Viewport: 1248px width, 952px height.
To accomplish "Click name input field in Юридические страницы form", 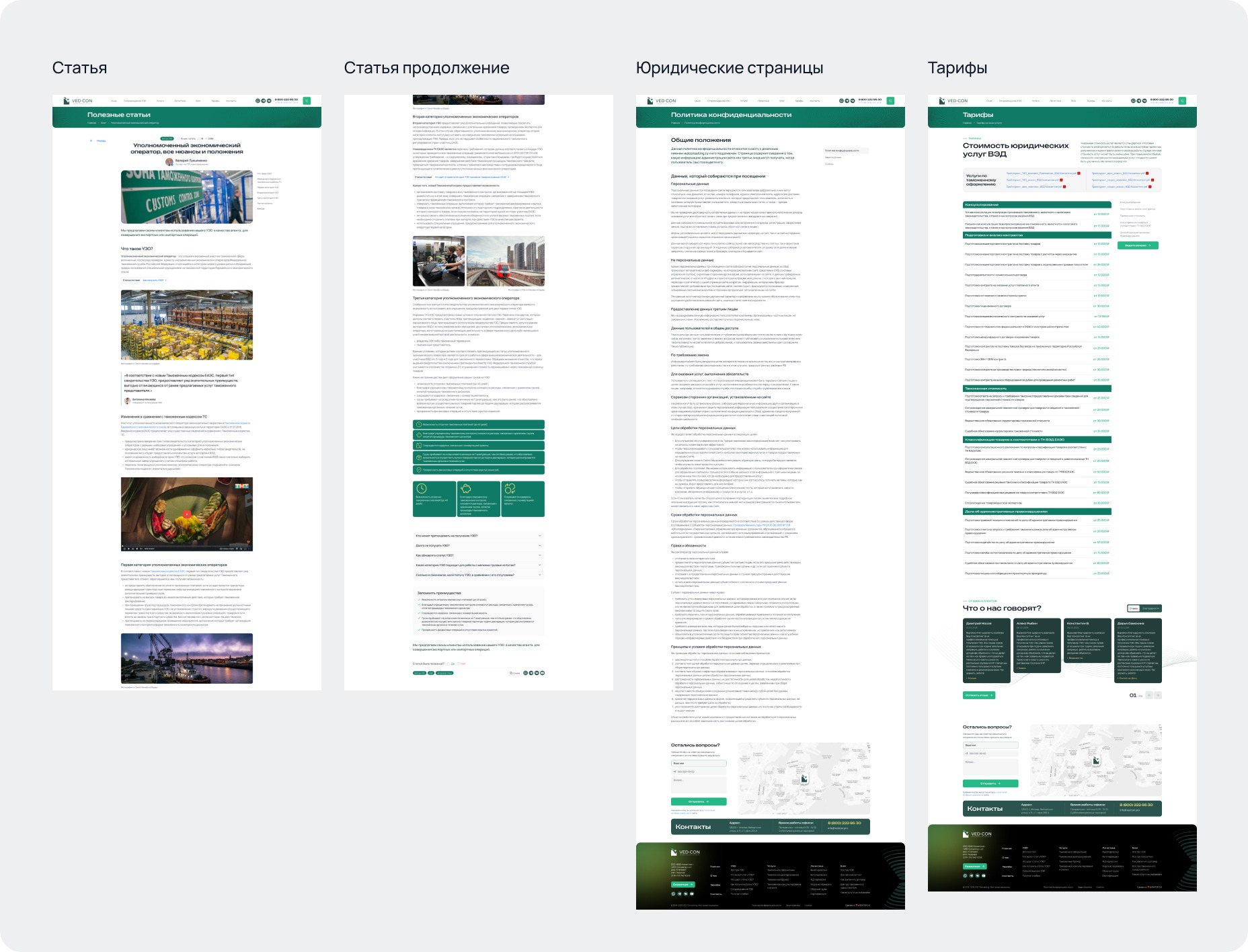I will (699, 763).
